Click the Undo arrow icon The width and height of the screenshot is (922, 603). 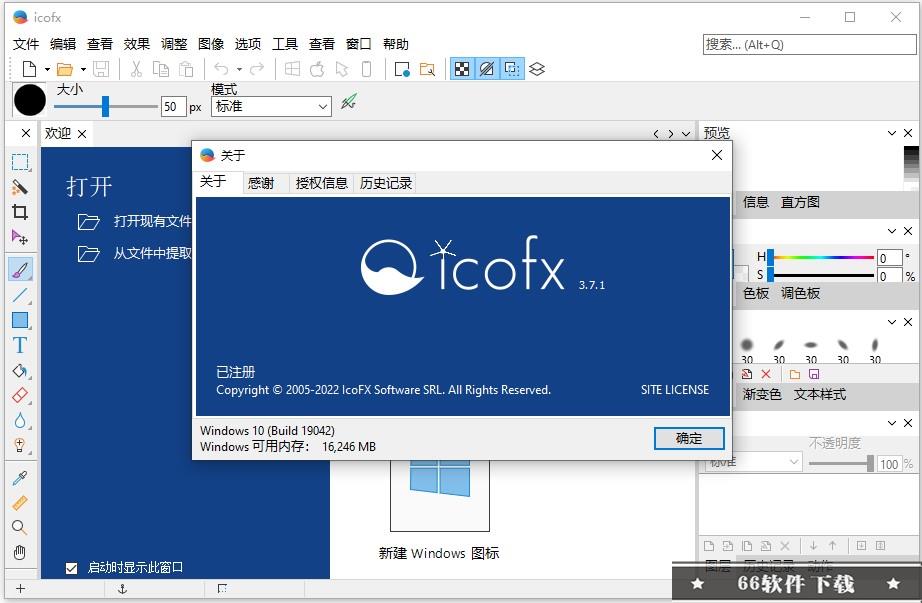pyautogui.click(x=221, y=69)
